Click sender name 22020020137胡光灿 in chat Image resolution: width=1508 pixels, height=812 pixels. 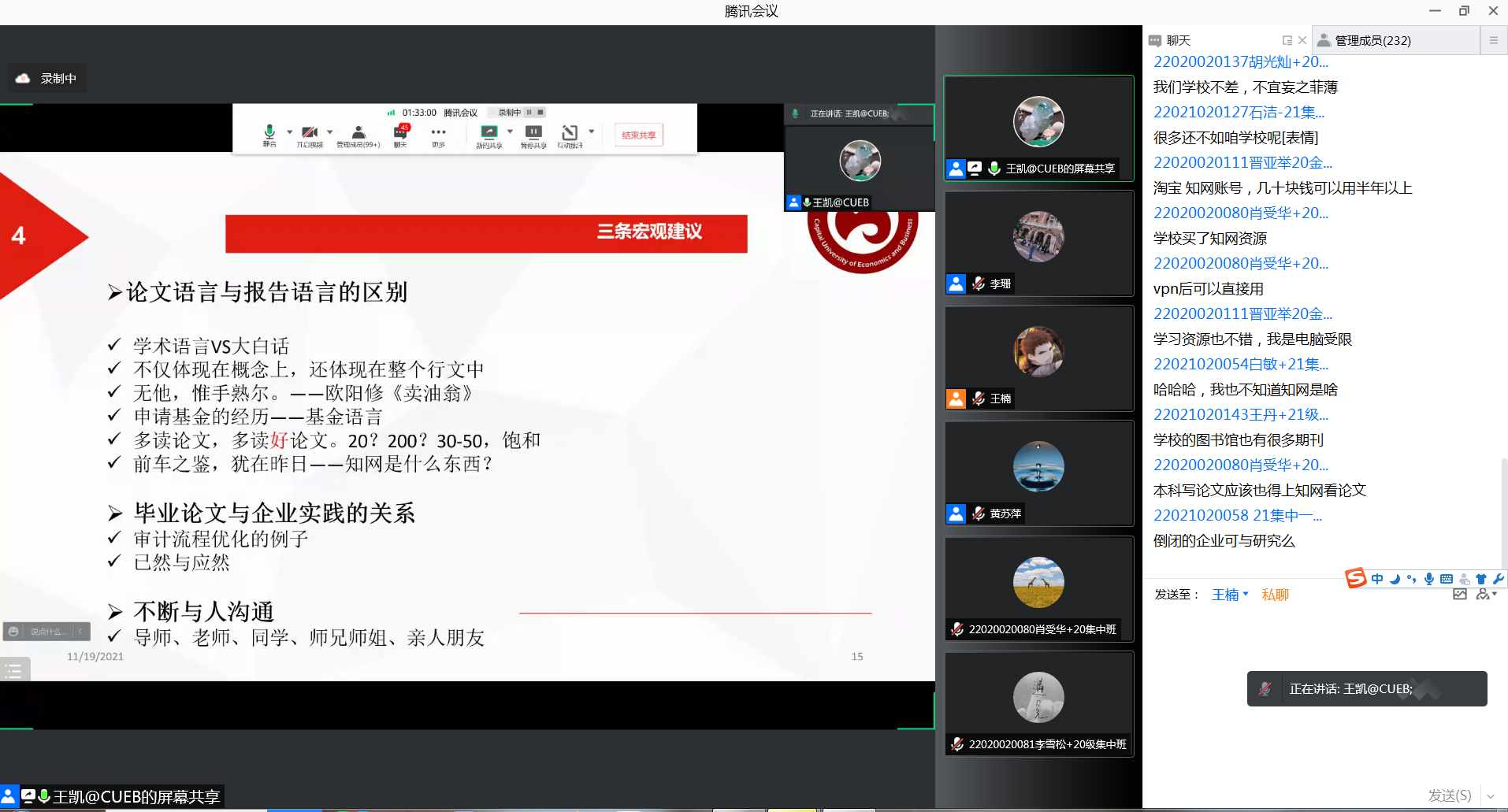coord(1240,61)
